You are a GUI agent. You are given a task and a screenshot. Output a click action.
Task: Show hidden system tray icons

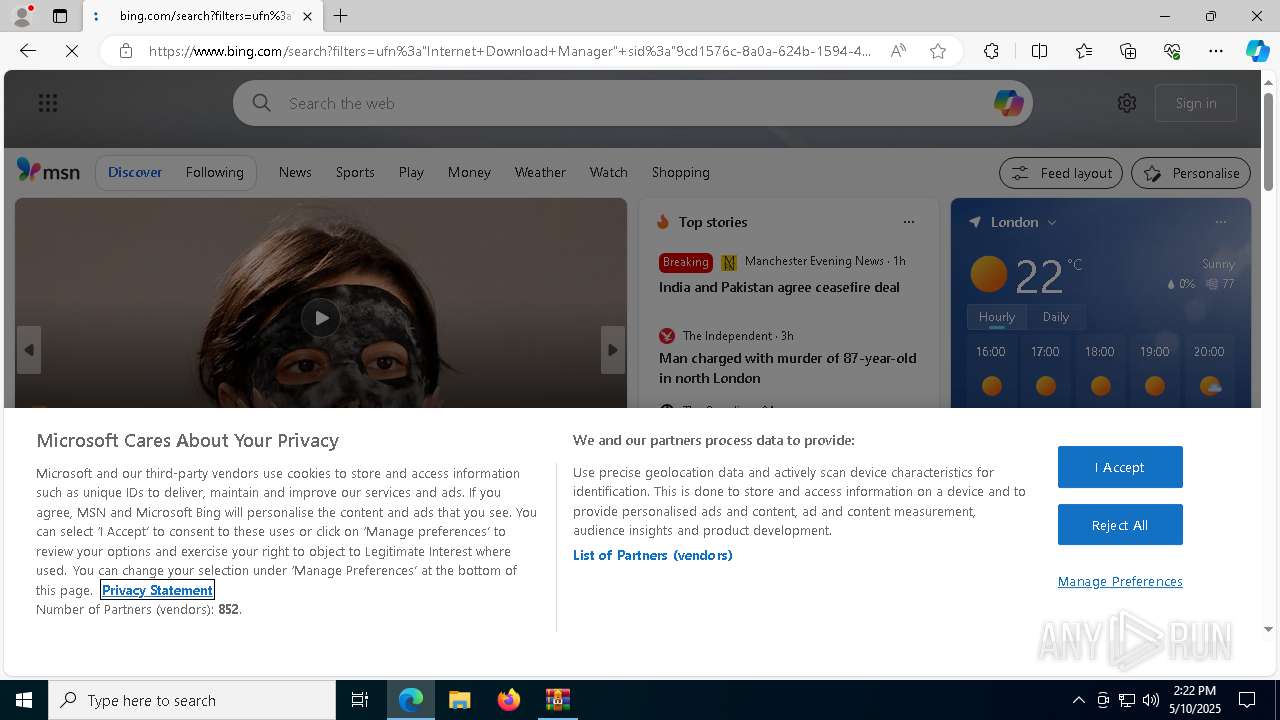tap(1078, 700)
